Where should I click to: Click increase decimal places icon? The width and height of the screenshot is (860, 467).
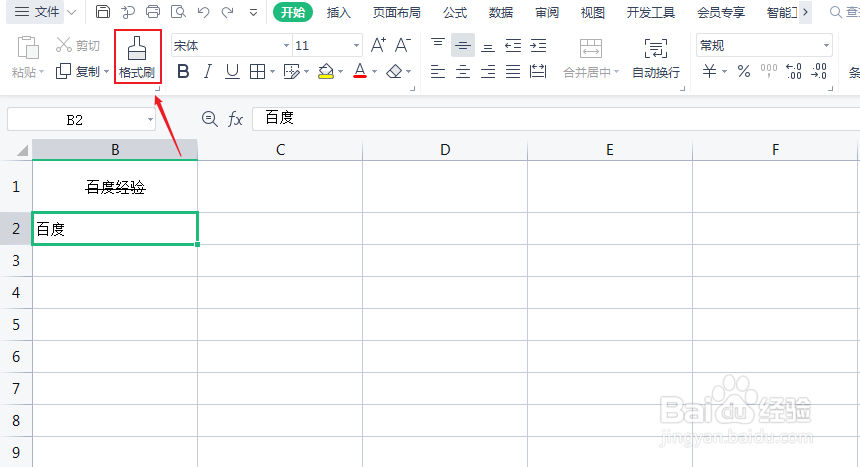794,71
